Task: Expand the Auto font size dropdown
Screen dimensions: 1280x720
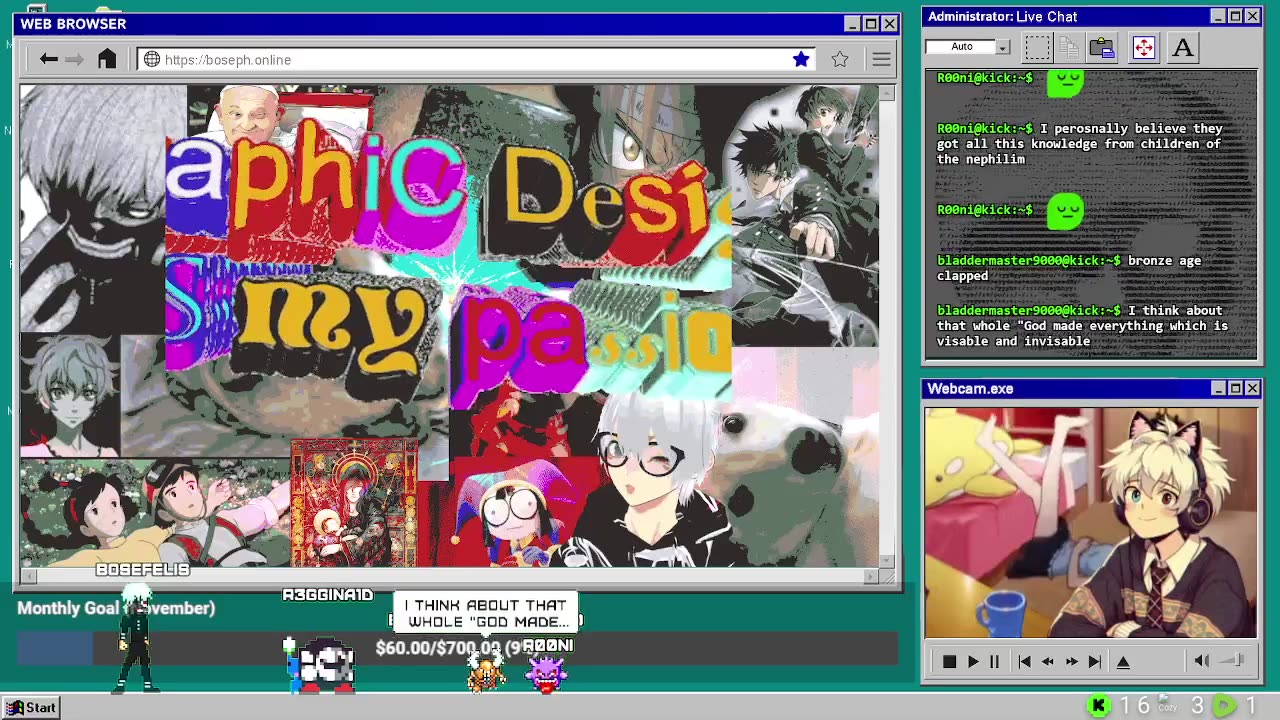Action: (1003, 47)
